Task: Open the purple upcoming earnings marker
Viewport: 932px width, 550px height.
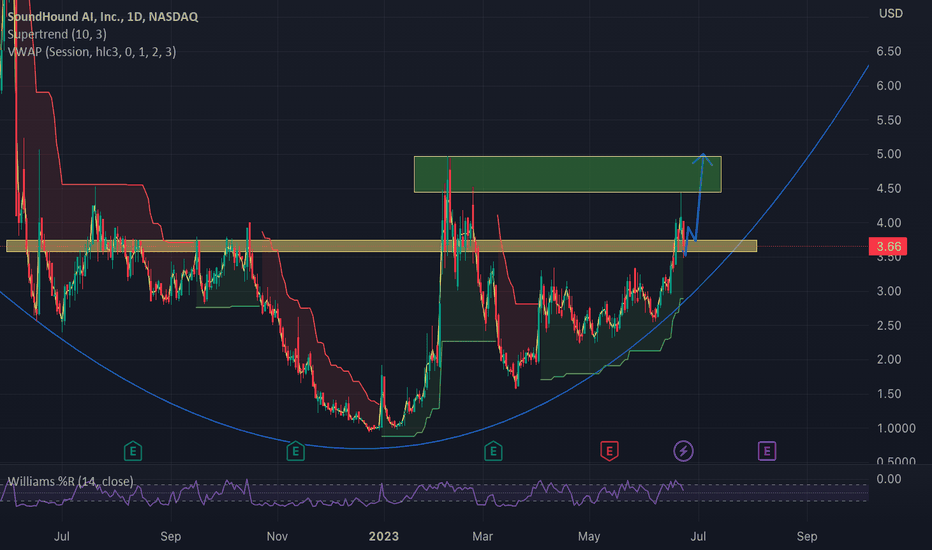Action: click(x=767, y=451)
